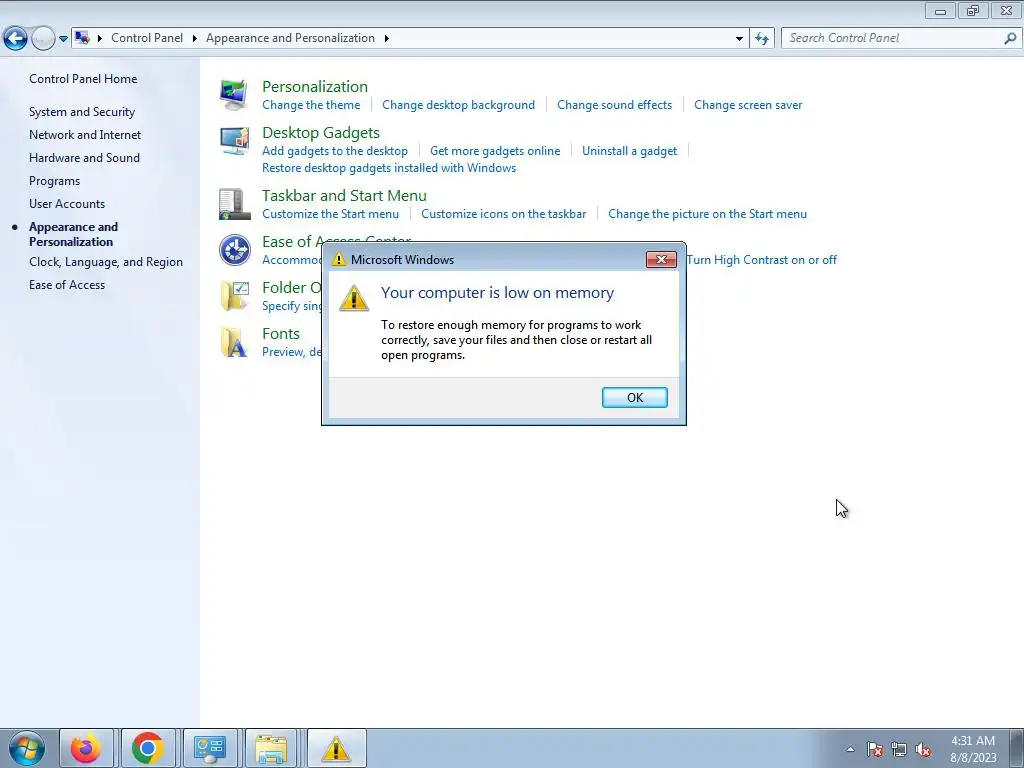This screenshot has width=1024, height=768.
Task: Click OK in low memory dialog
Action: click(634, 398)
